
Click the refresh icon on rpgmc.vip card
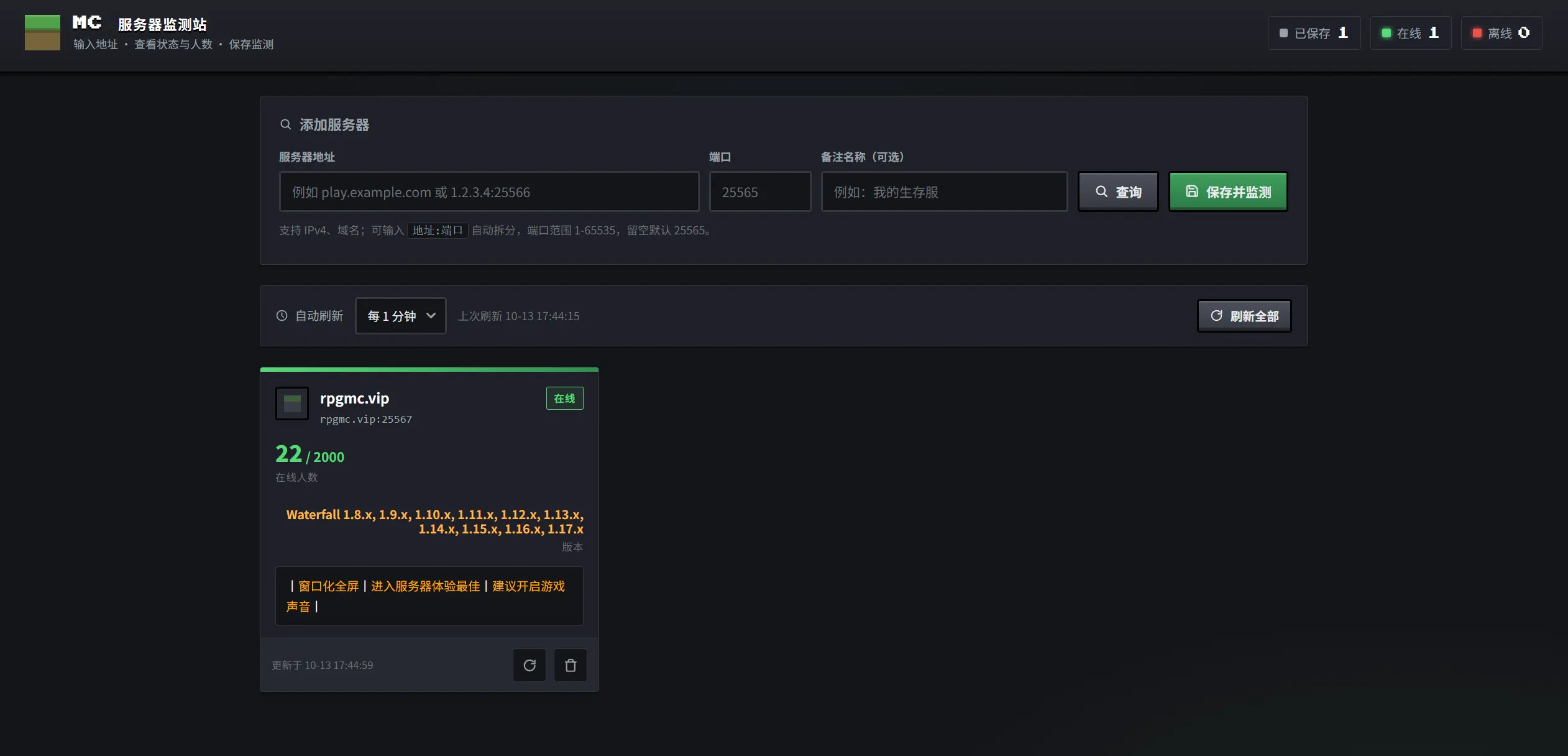(530, 665)
